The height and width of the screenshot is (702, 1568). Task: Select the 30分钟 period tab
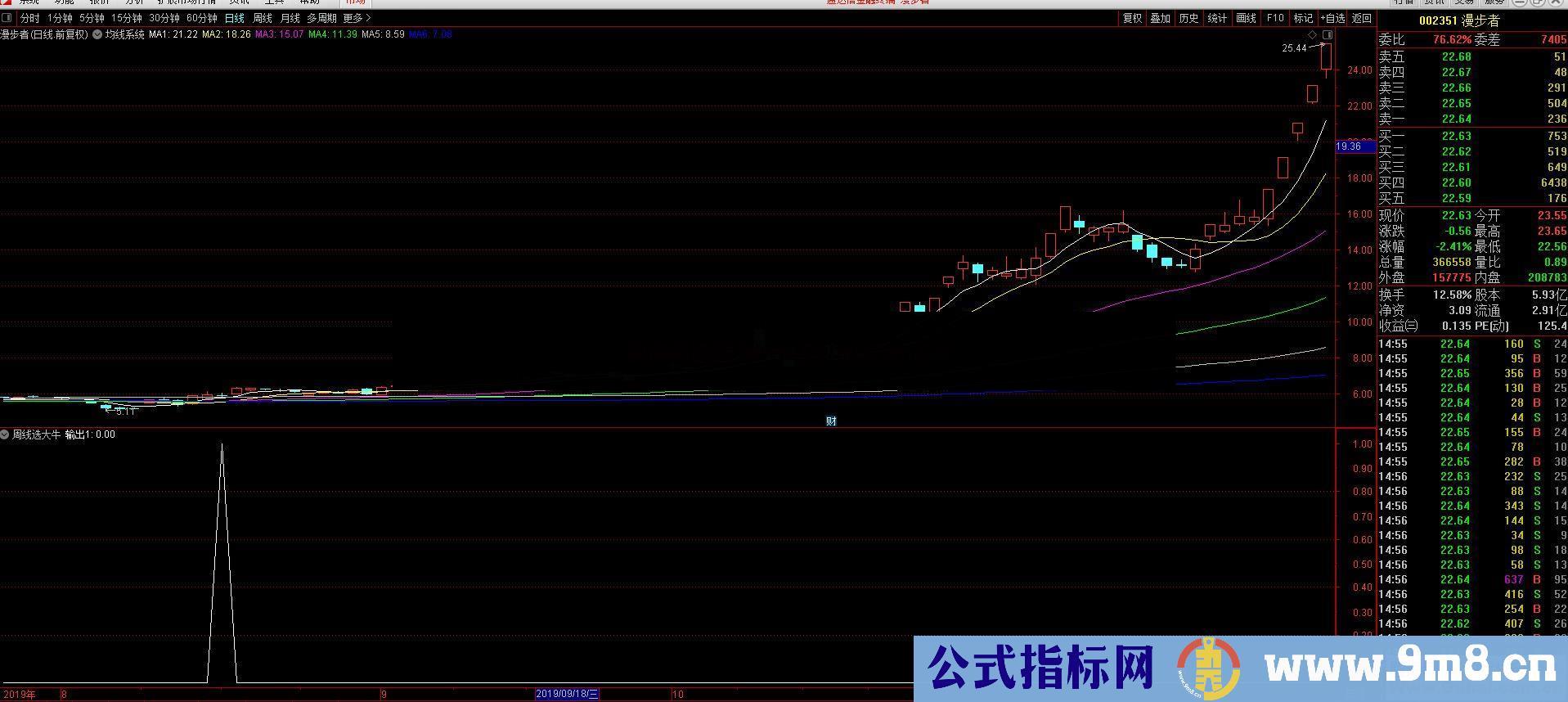pyautogui.click(x=164, y=18)
